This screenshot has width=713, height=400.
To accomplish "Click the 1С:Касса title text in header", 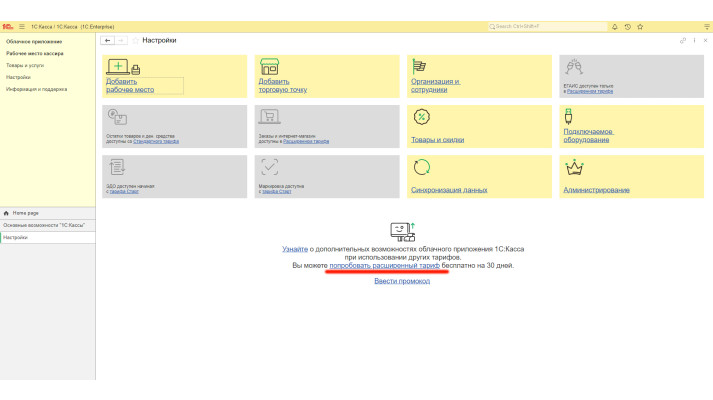I will 73,27.
